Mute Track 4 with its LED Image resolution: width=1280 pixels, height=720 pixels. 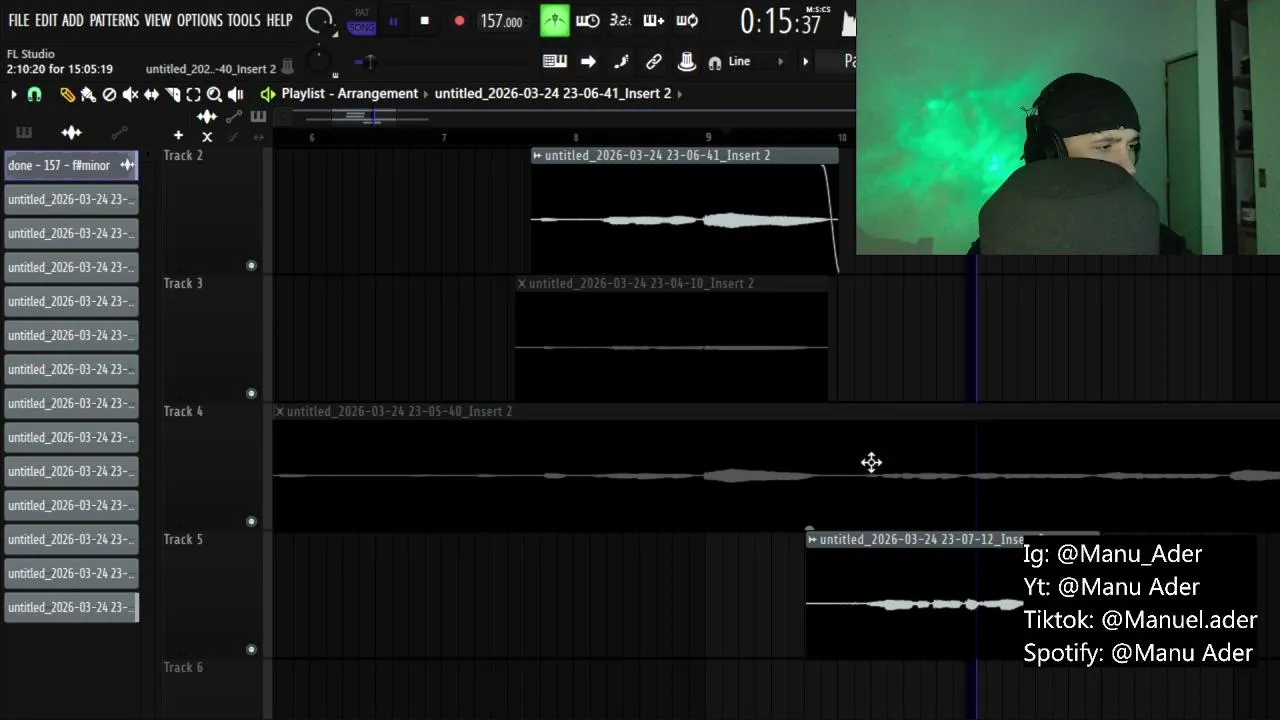coord(251,521)
